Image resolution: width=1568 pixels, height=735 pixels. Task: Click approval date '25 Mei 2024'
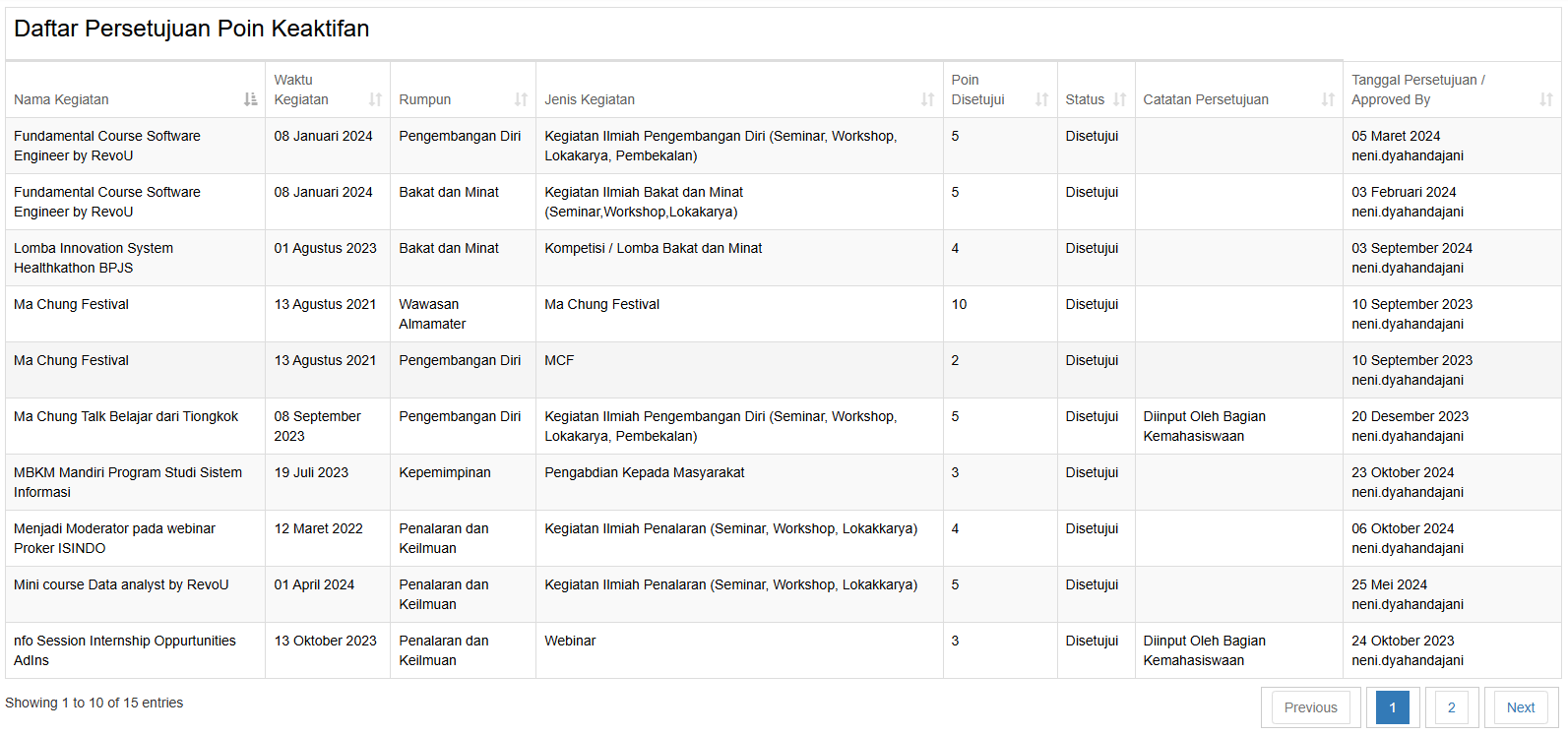[x=1389, y=584]
